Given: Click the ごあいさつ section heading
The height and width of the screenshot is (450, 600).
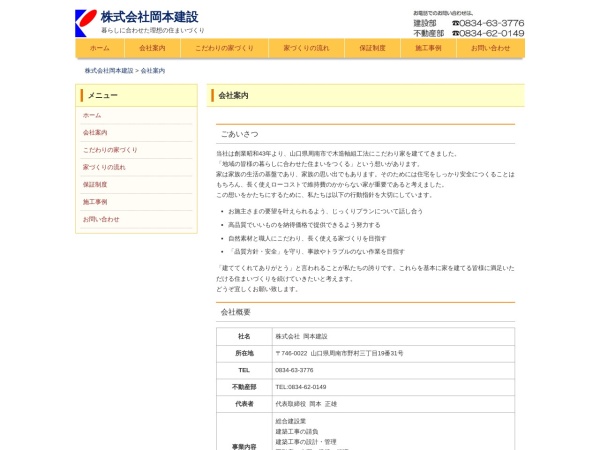Looking at the screenshot, I should pos(240,134).
